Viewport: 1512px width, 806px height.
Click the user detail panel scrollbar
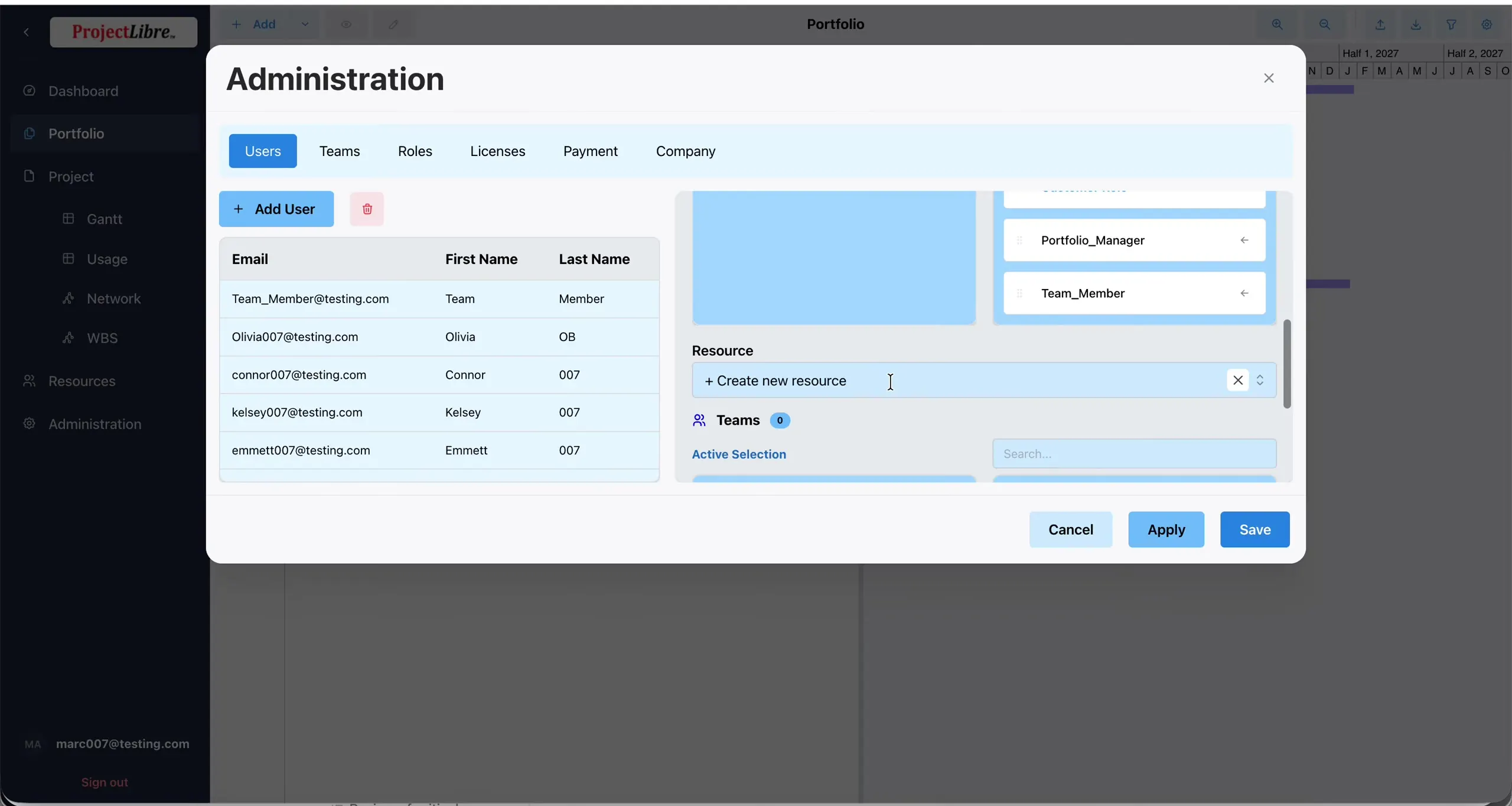point(1287,364)
